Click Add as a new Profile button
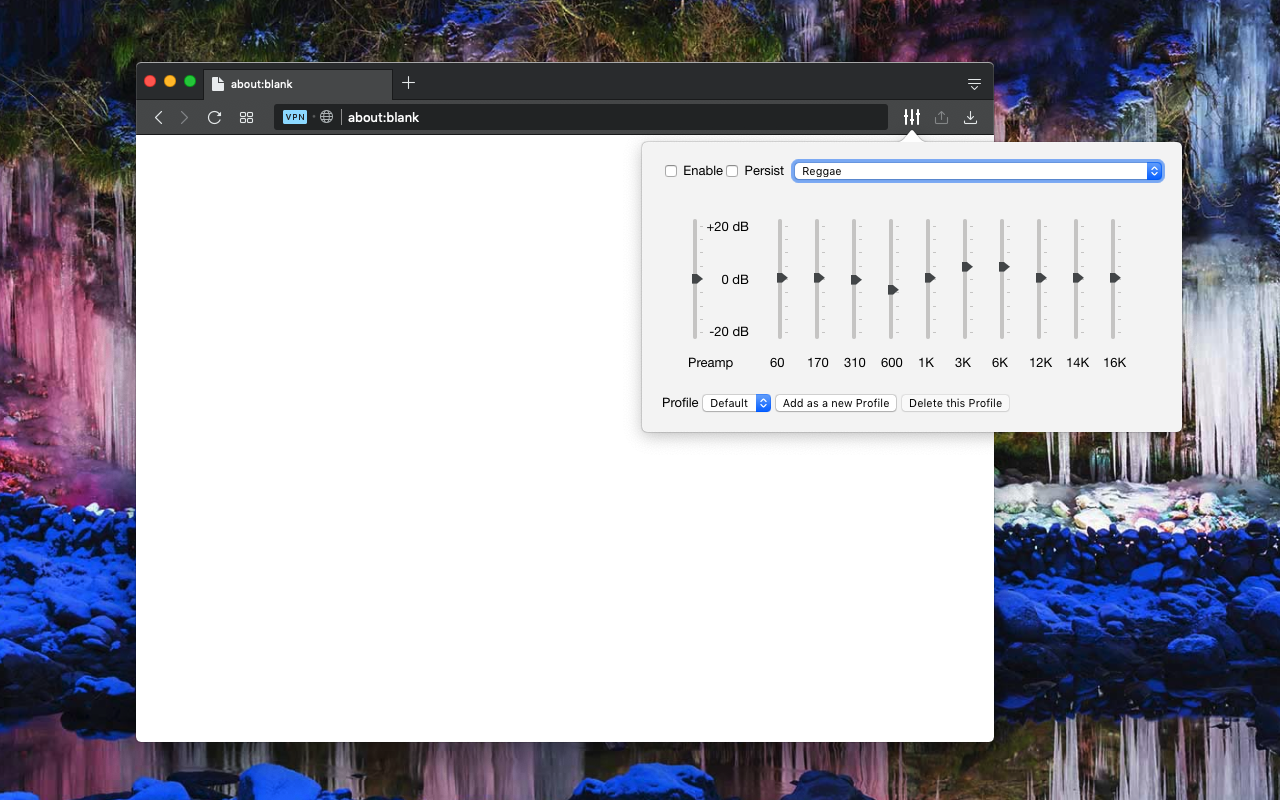Image resolution: width=1280 pixels, height=800 pixels. (835, 403)
